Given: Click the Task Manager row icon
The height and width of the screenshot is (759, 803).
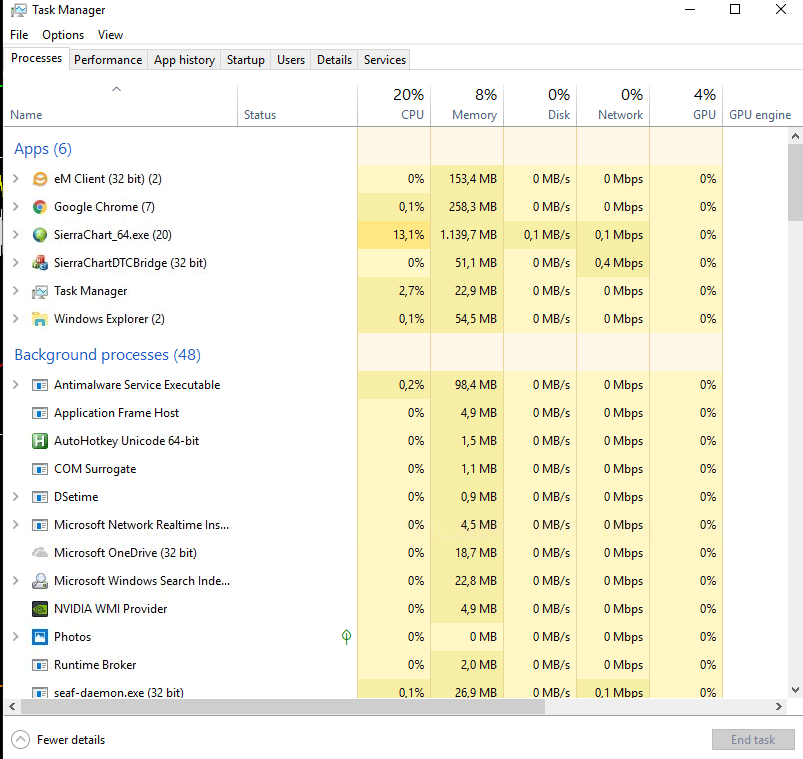Looking at the screenshot, I should click(39, 291).
